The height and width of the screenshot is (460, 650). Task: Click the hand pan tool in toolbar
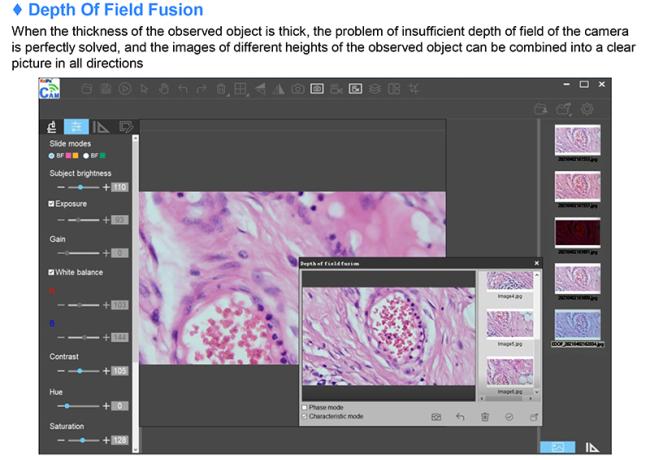163,89
